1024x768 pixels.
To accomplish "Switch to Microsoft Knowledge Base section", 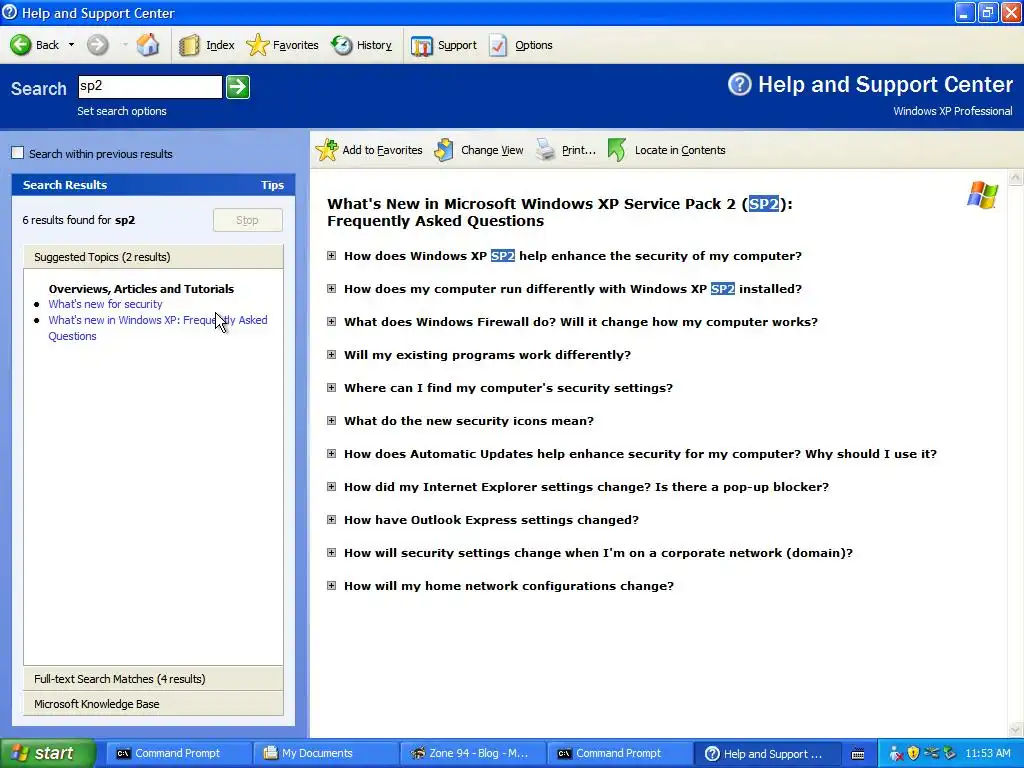I will click(153, 703).
